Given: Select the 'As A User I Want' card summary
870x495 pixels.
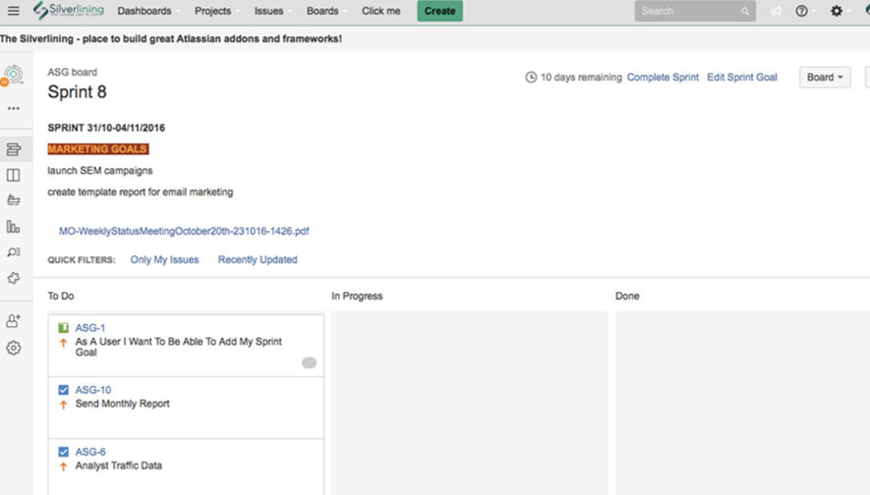Looking at the screenshot, I should [179, 347].
